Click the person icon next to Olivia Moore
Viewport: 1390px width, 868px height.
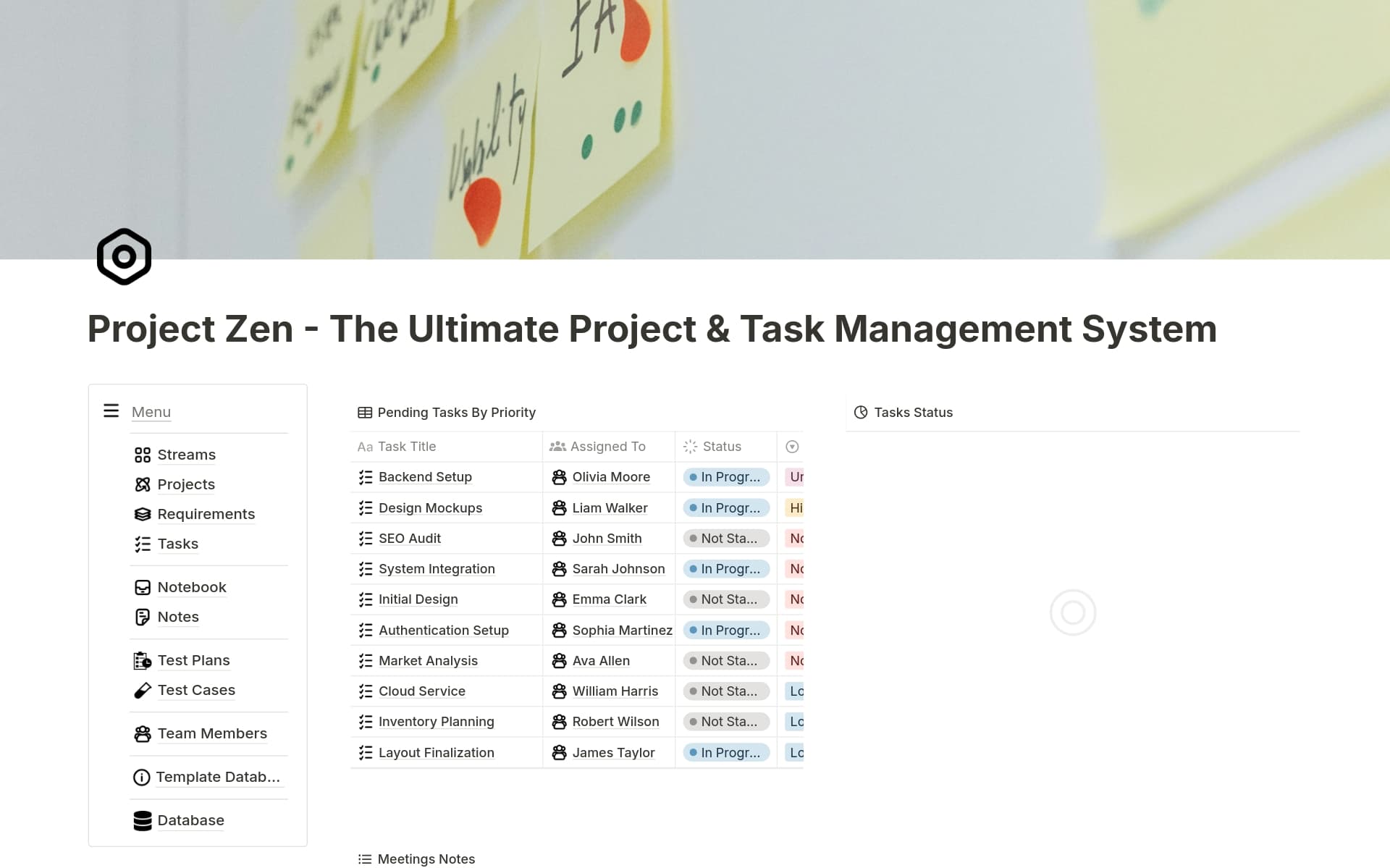tap(558, 477)
